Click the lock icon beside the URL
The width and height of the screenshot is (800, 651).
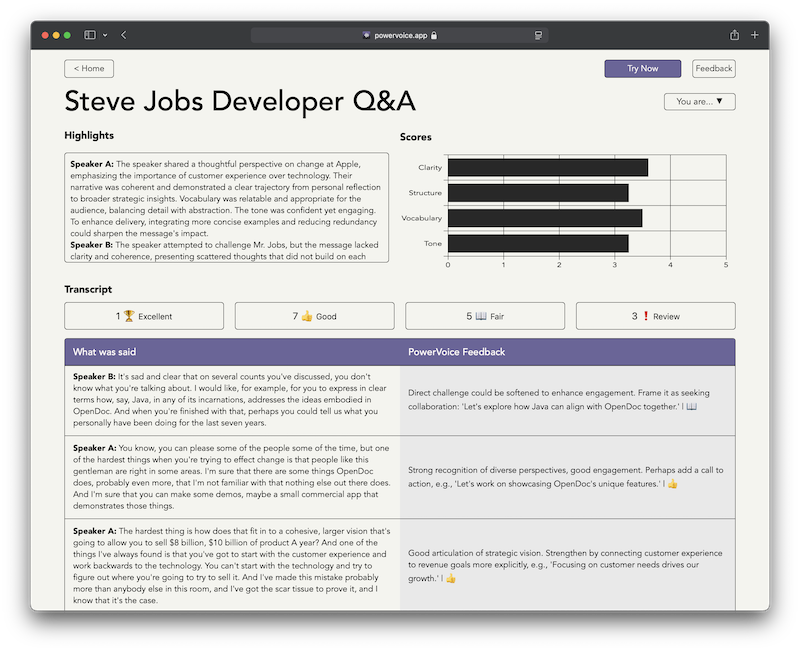pos(434,35)
